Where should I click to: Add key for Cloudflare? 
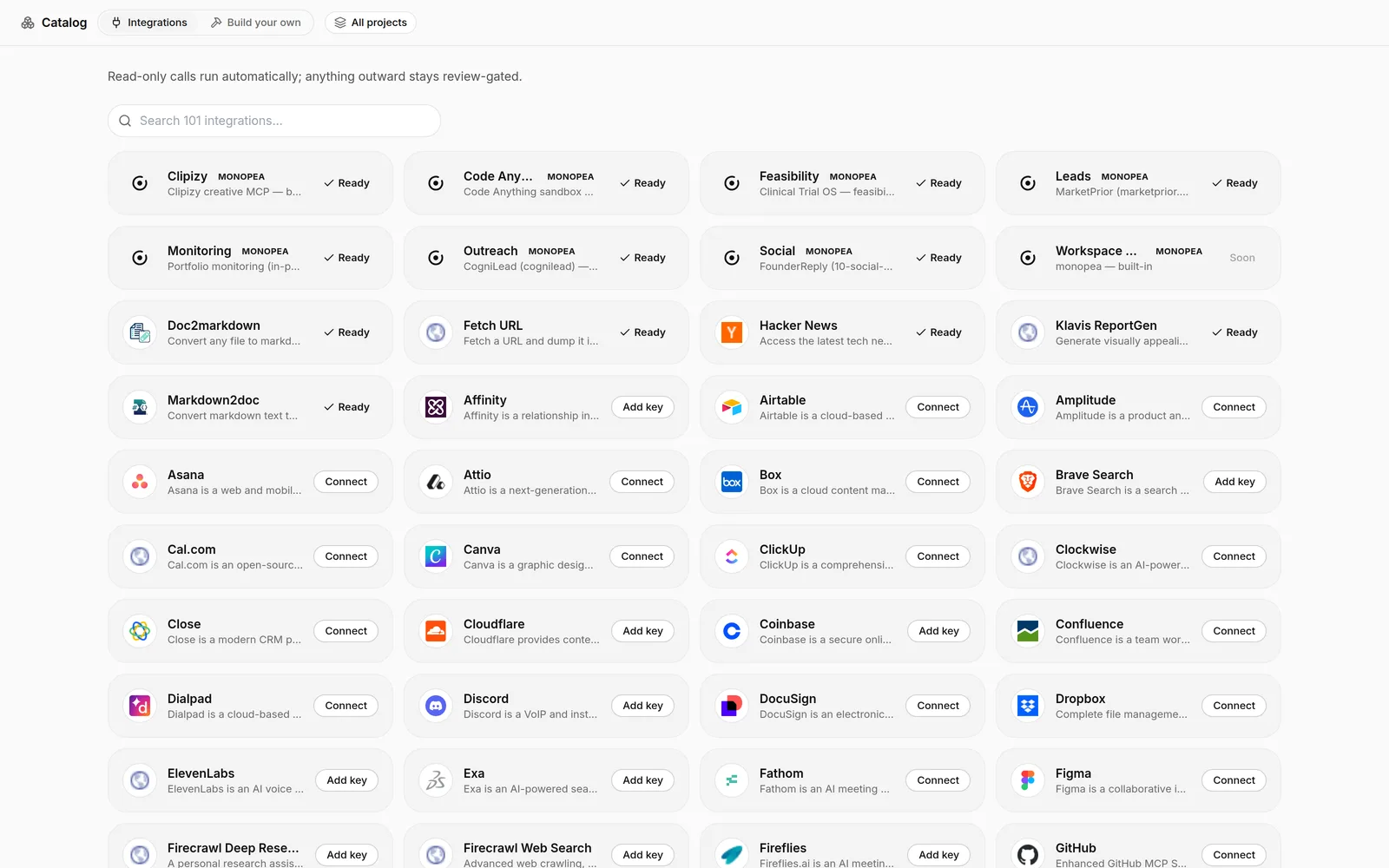click(642, 631)
